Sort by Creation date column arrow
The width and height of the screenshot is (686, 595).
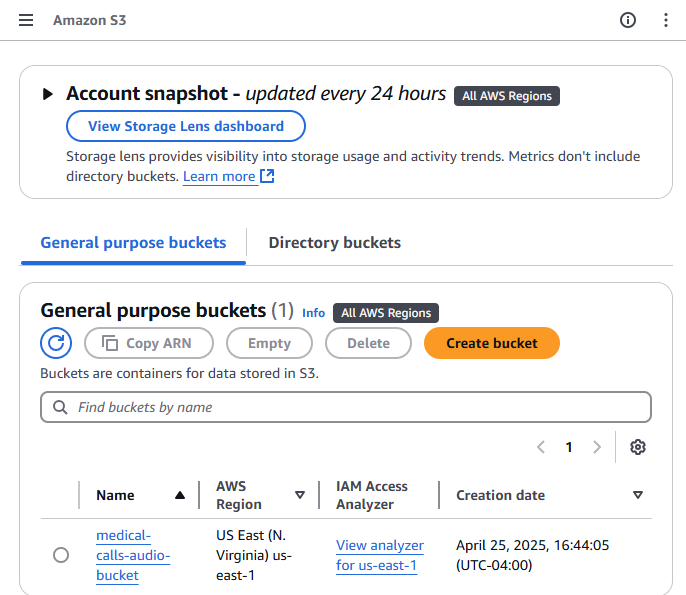(x=638, y=495)
